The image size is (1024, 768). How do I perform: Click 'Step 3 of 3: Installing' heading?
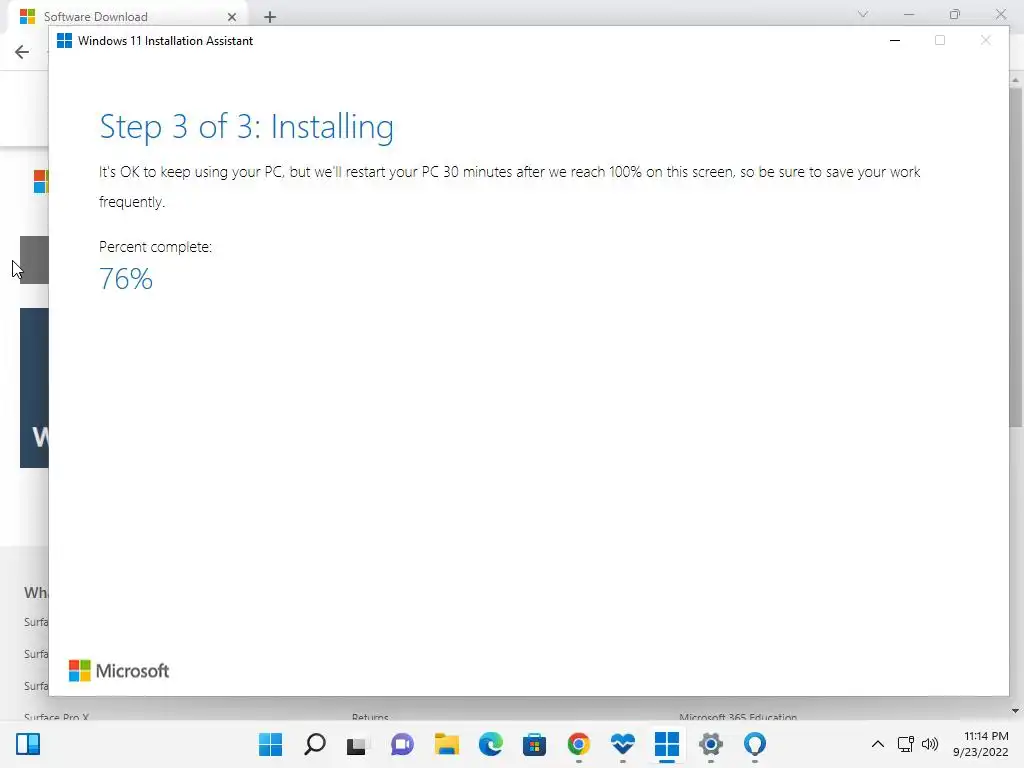pyautogui.click(x=246, y=127)
